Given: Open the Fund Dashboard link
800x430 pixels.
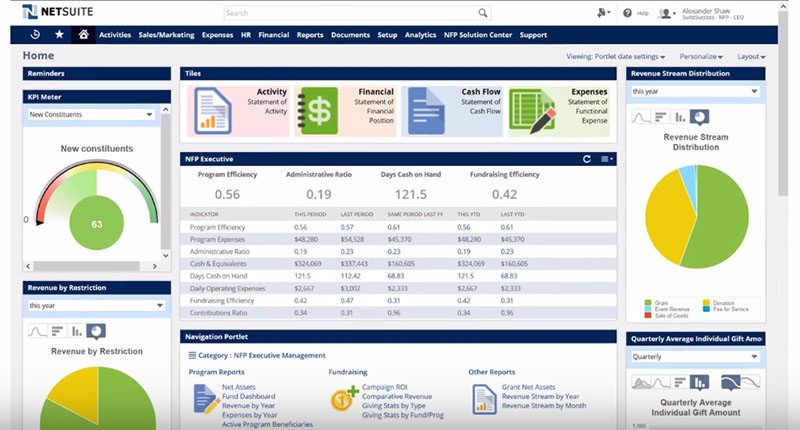Looking at the screenshot, I should 248,396.
